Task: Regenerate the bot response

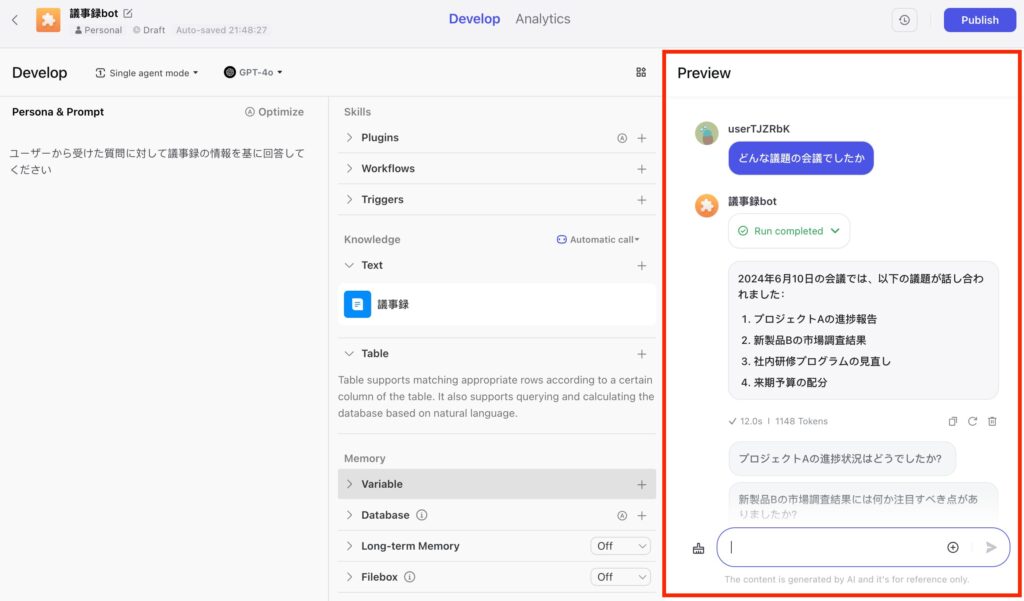Action: 972,421
